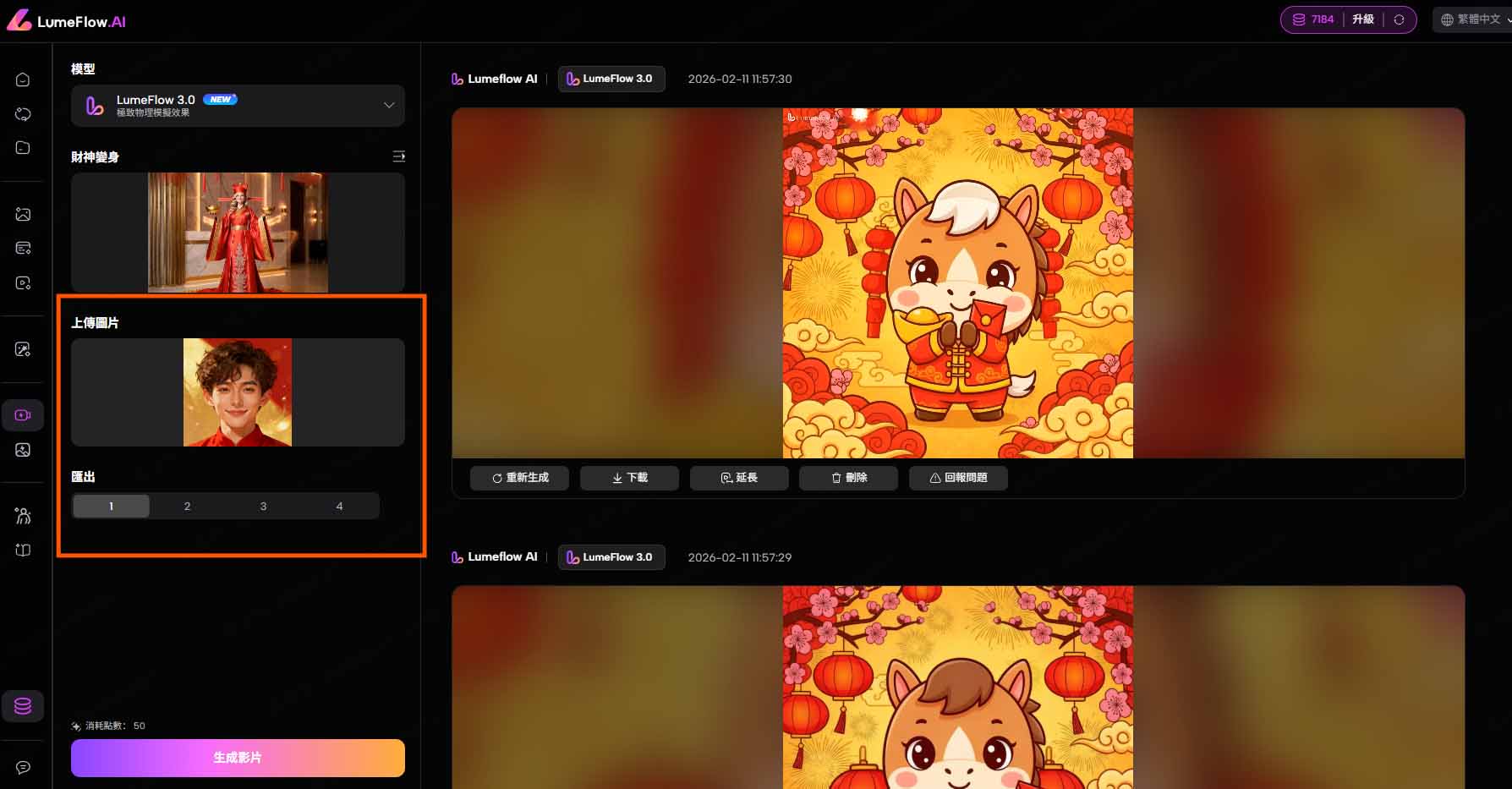Viewport: 1512px width, 789px height.
Task: Click the uploaded portrait image thumbnail
Action: tap(238, 392)
